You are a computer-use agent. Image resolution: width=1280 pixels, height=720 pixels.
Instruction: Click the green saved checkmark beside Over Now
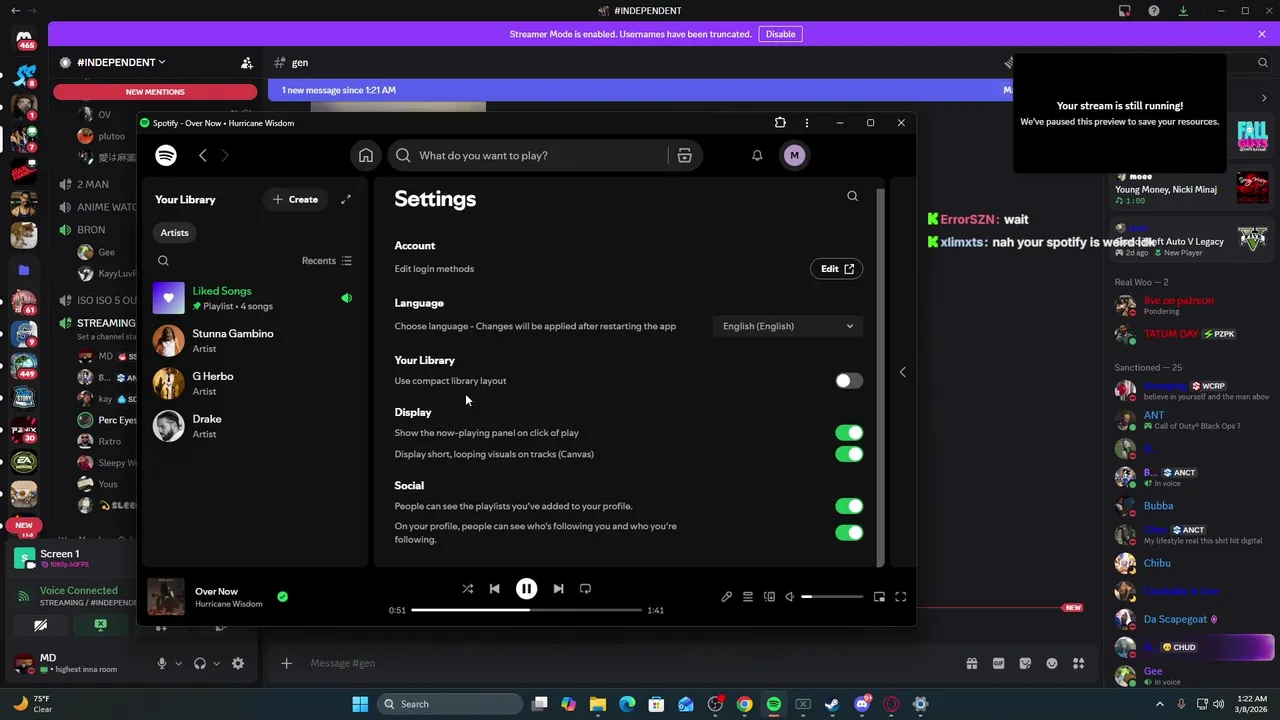coord(282,597)
